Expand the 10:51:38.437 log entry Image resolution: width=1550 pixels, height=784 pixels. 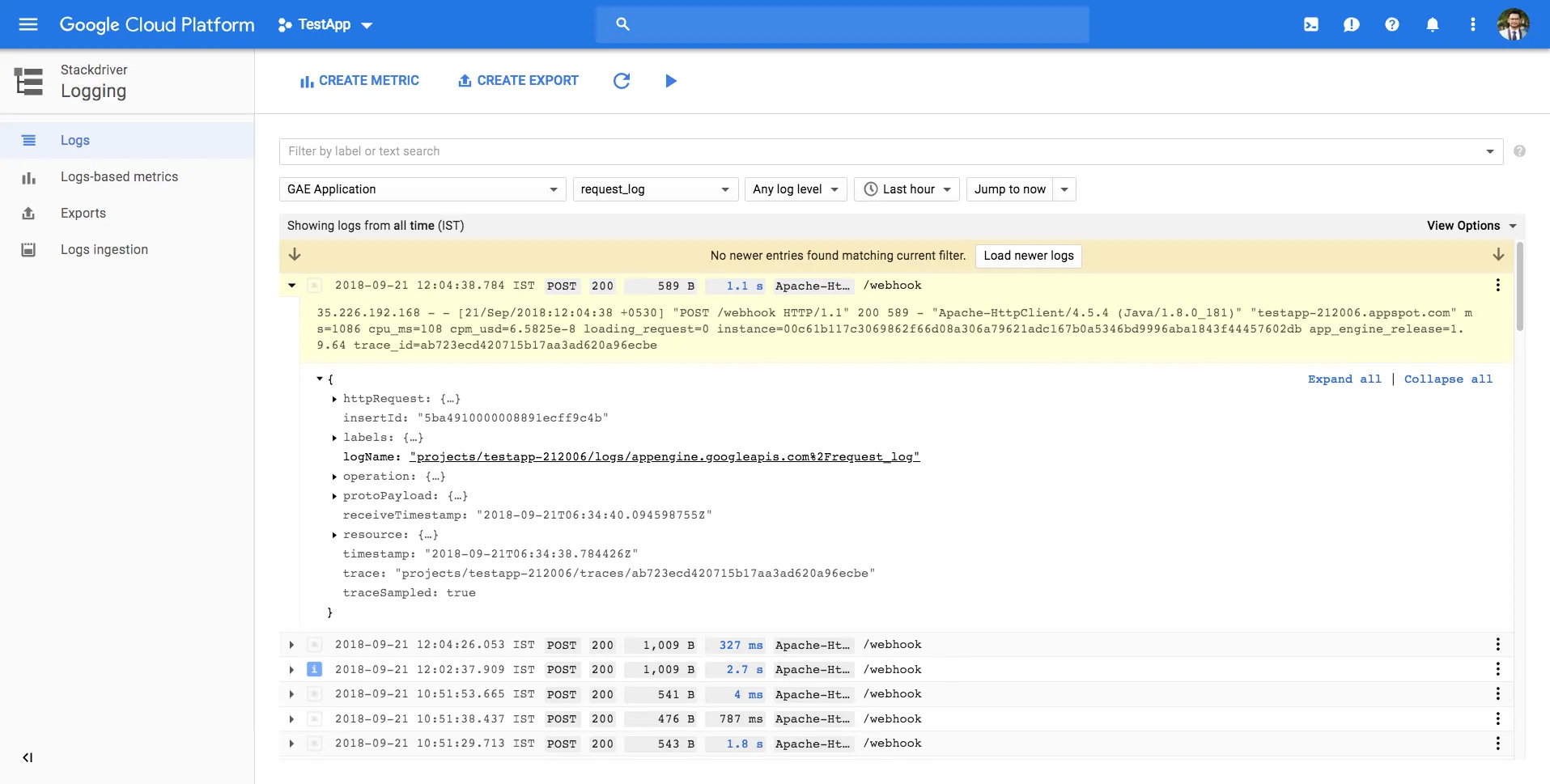[x=292, y=718]
